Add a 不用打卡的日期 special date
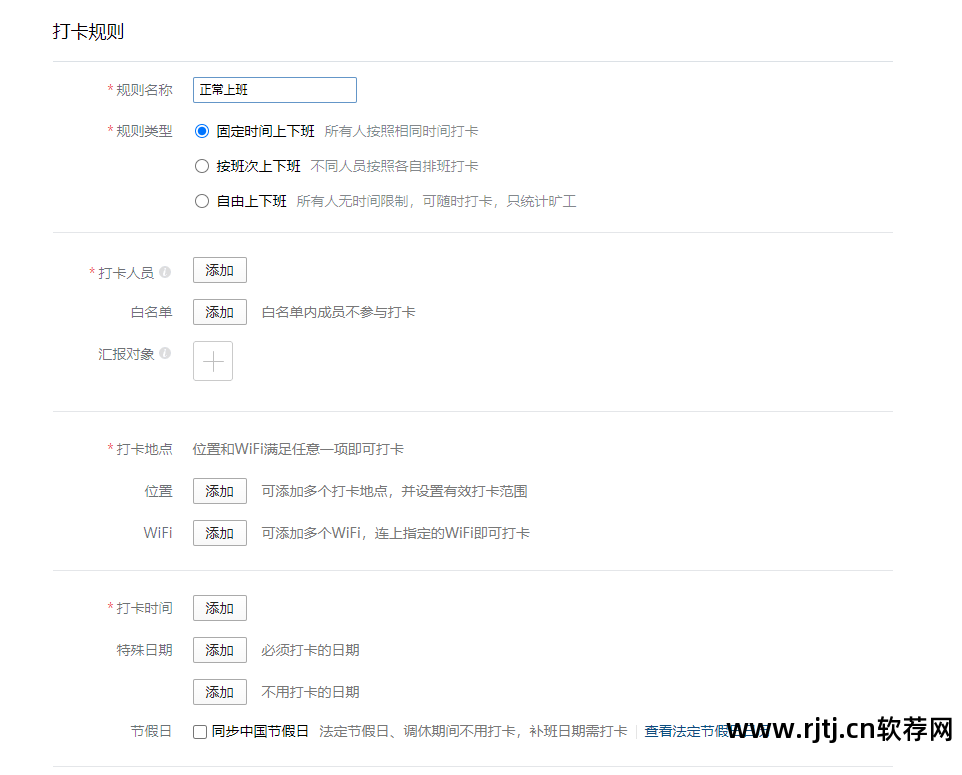This screenshot has width=962, height=775. (219, 691)
